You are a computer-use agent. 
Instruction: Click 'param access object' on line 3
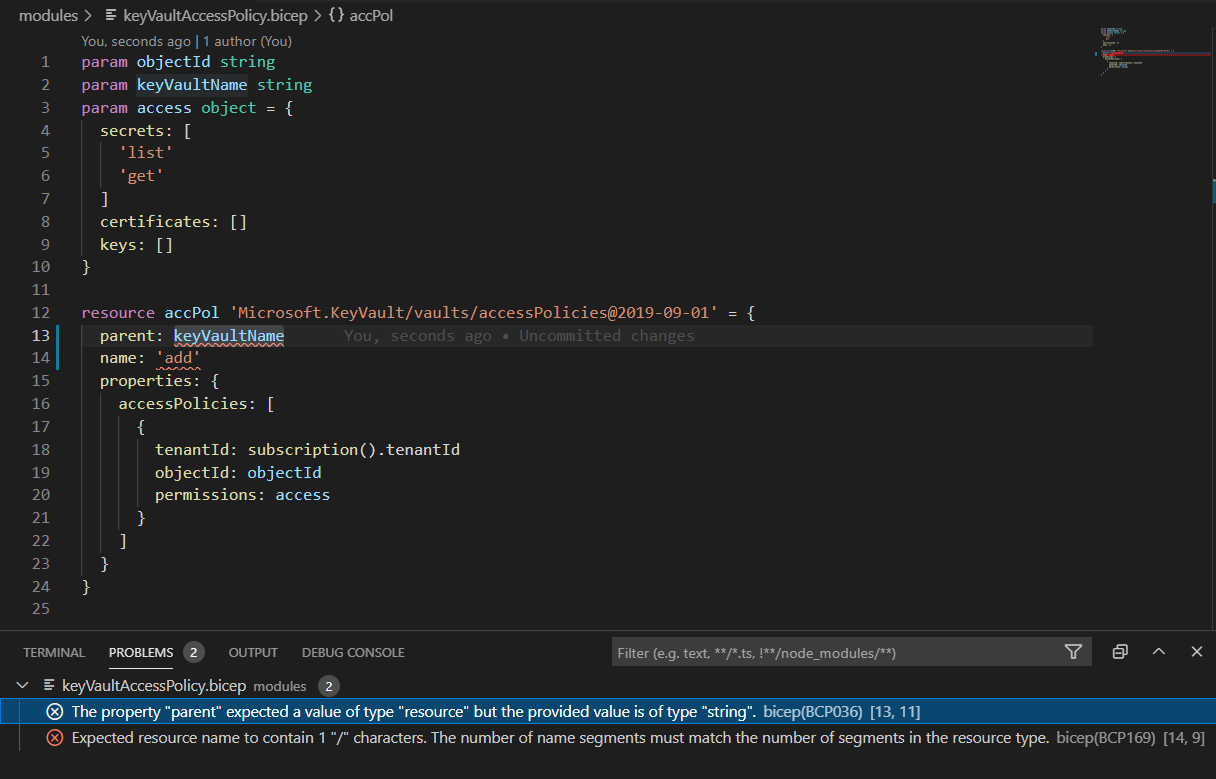point(169,108)
